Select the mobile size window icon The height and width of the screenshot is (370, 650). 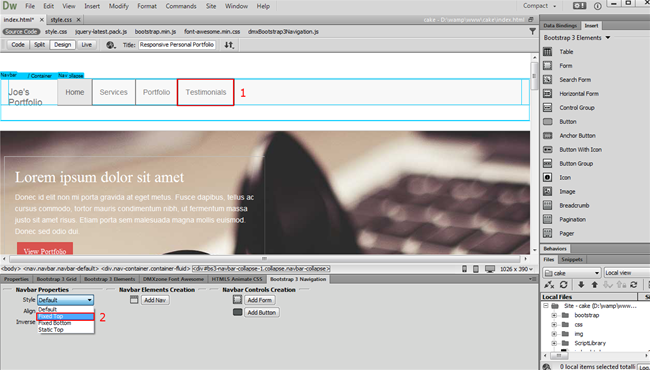point(464,269)
